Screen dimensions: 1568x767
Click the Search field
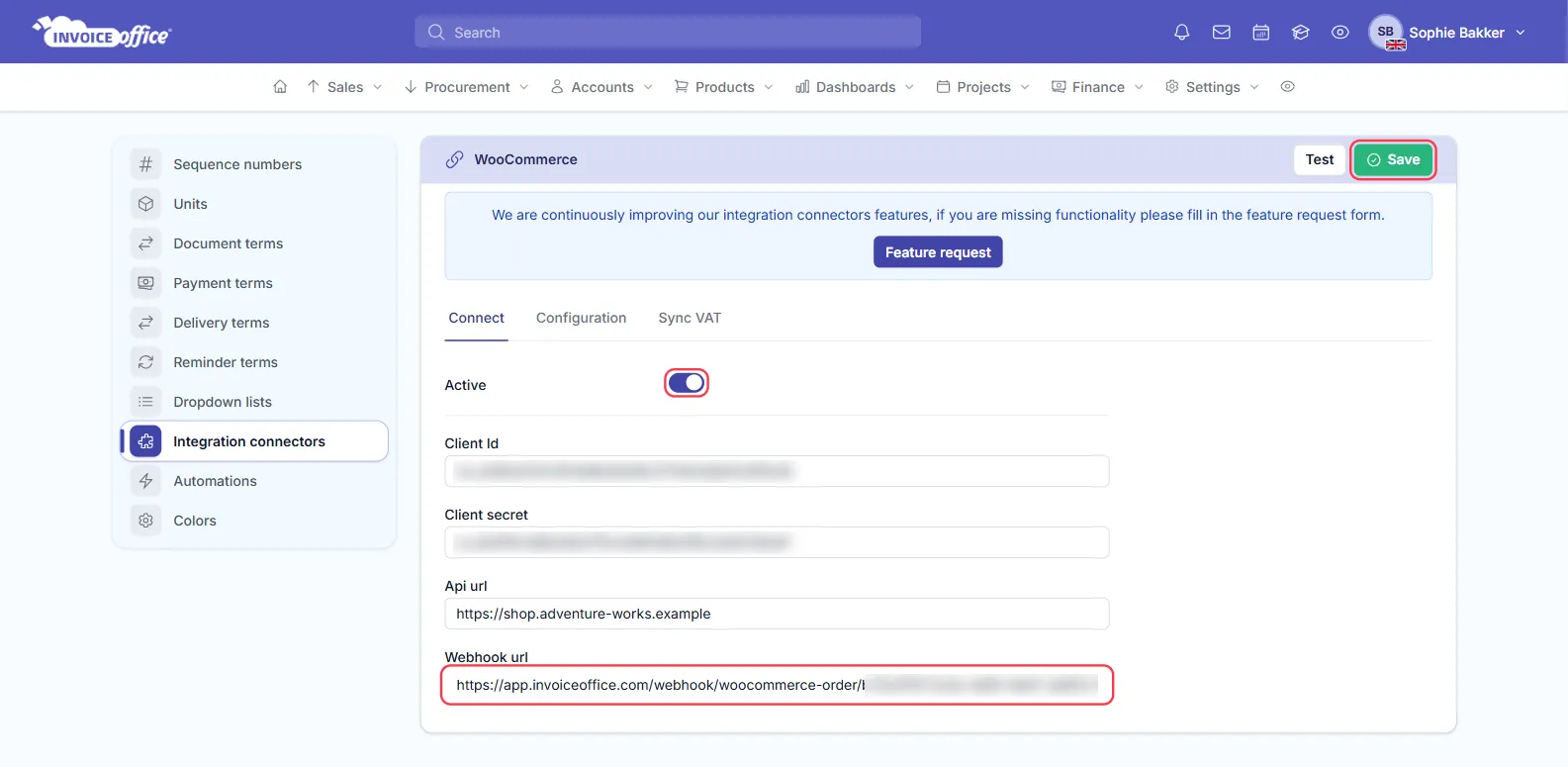tap(668, 33)
